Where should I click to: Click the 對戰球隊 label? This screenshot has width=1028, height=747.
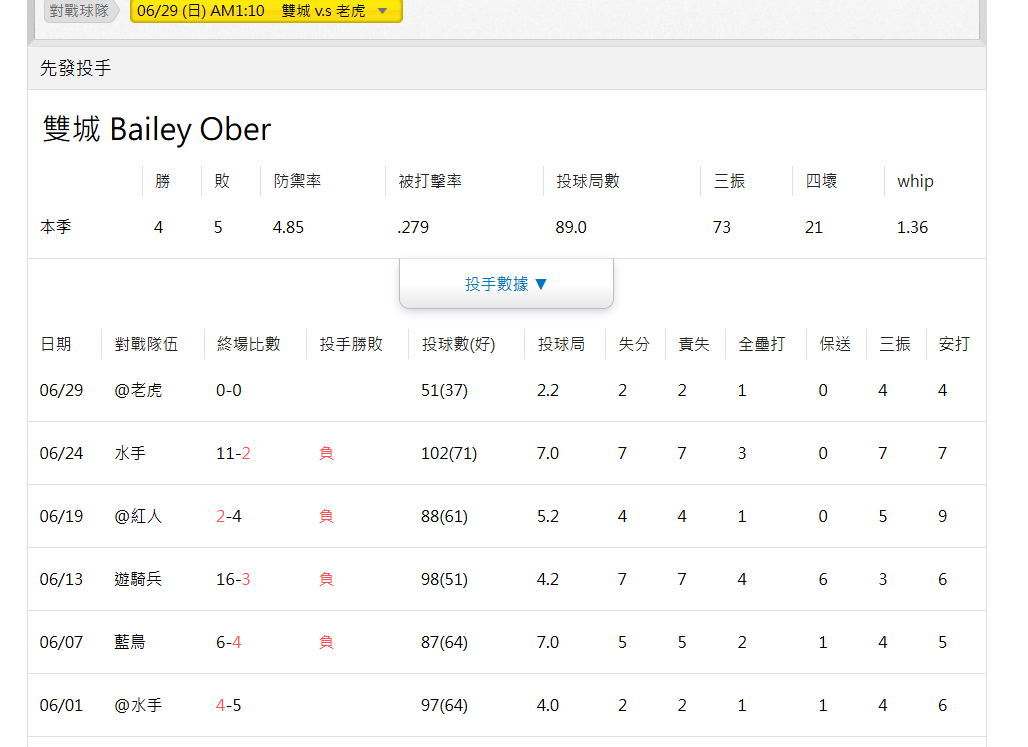pyautogui.click(x=79, y=10)
